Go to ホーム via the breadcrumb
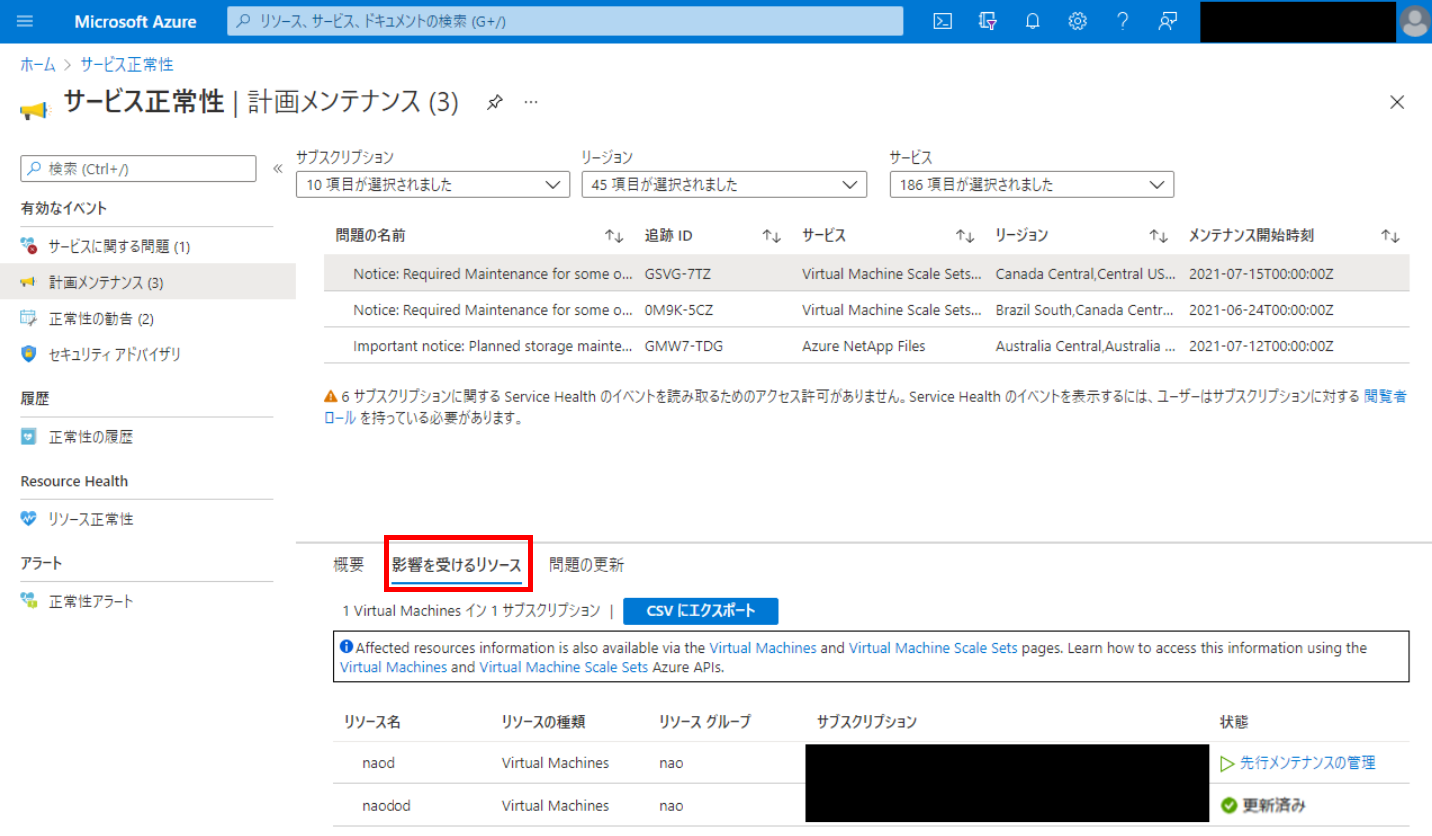The width and height of the screenshot is (1432, 836). click(38, 64)
